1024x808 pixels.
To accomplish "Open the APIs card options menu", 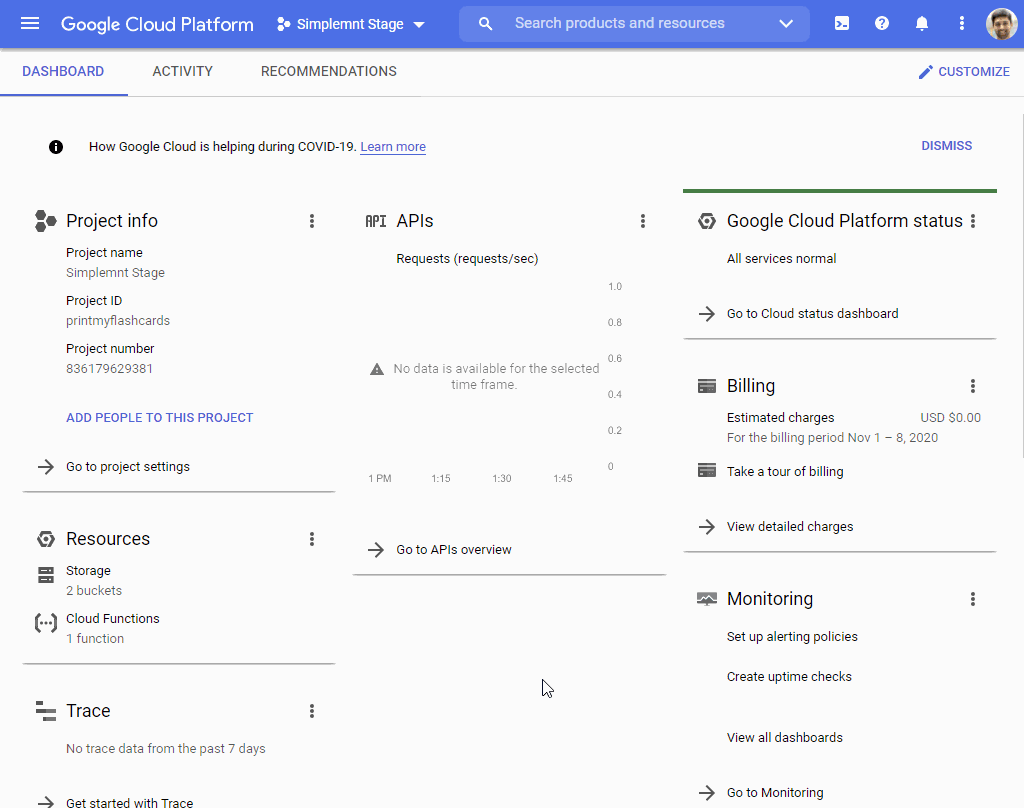I will click(643, 221).
